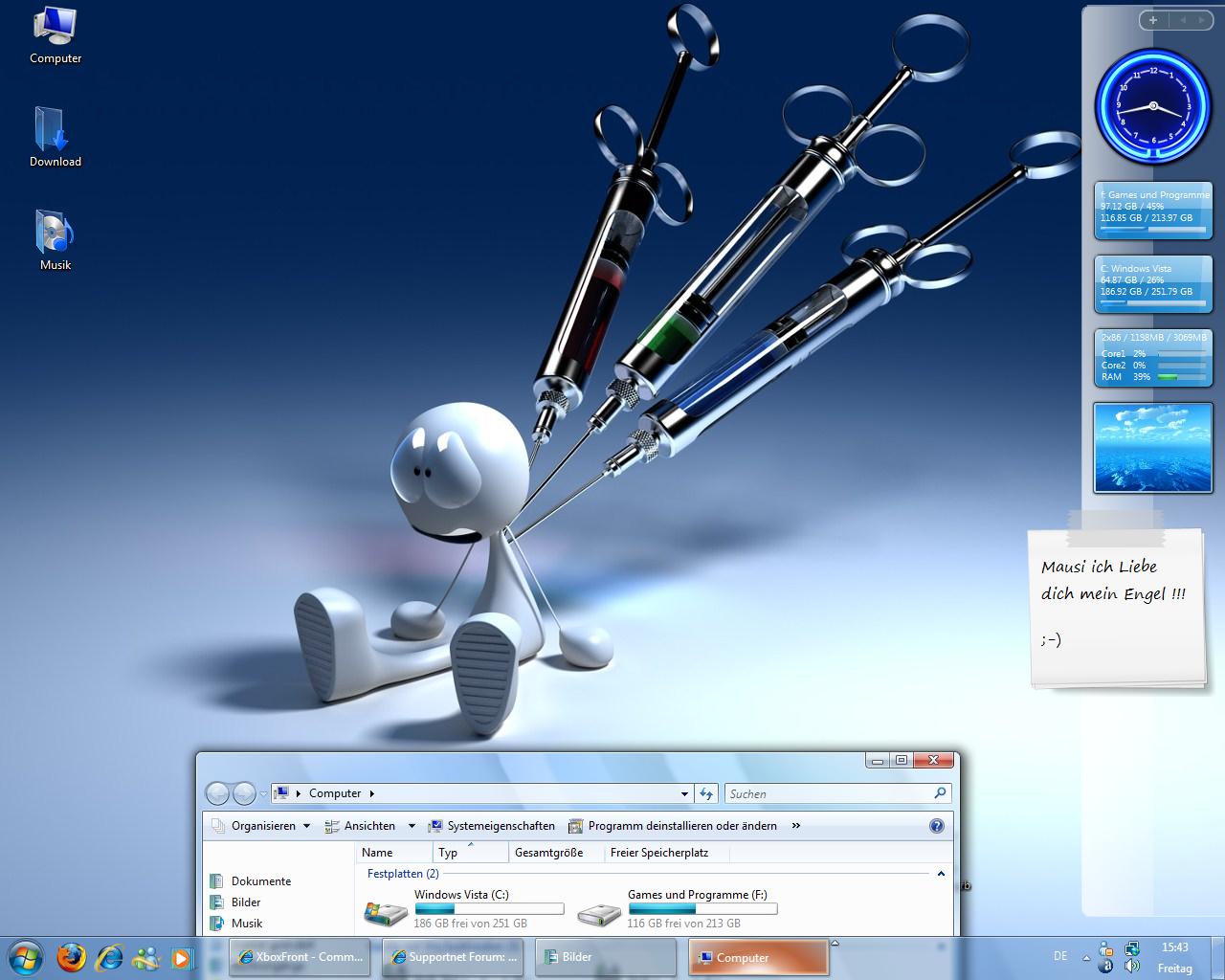Click Systemeigenschaften in explorer toolbar
The width and height of the screenshot is (1225, 980).
(x=491, y=826)
